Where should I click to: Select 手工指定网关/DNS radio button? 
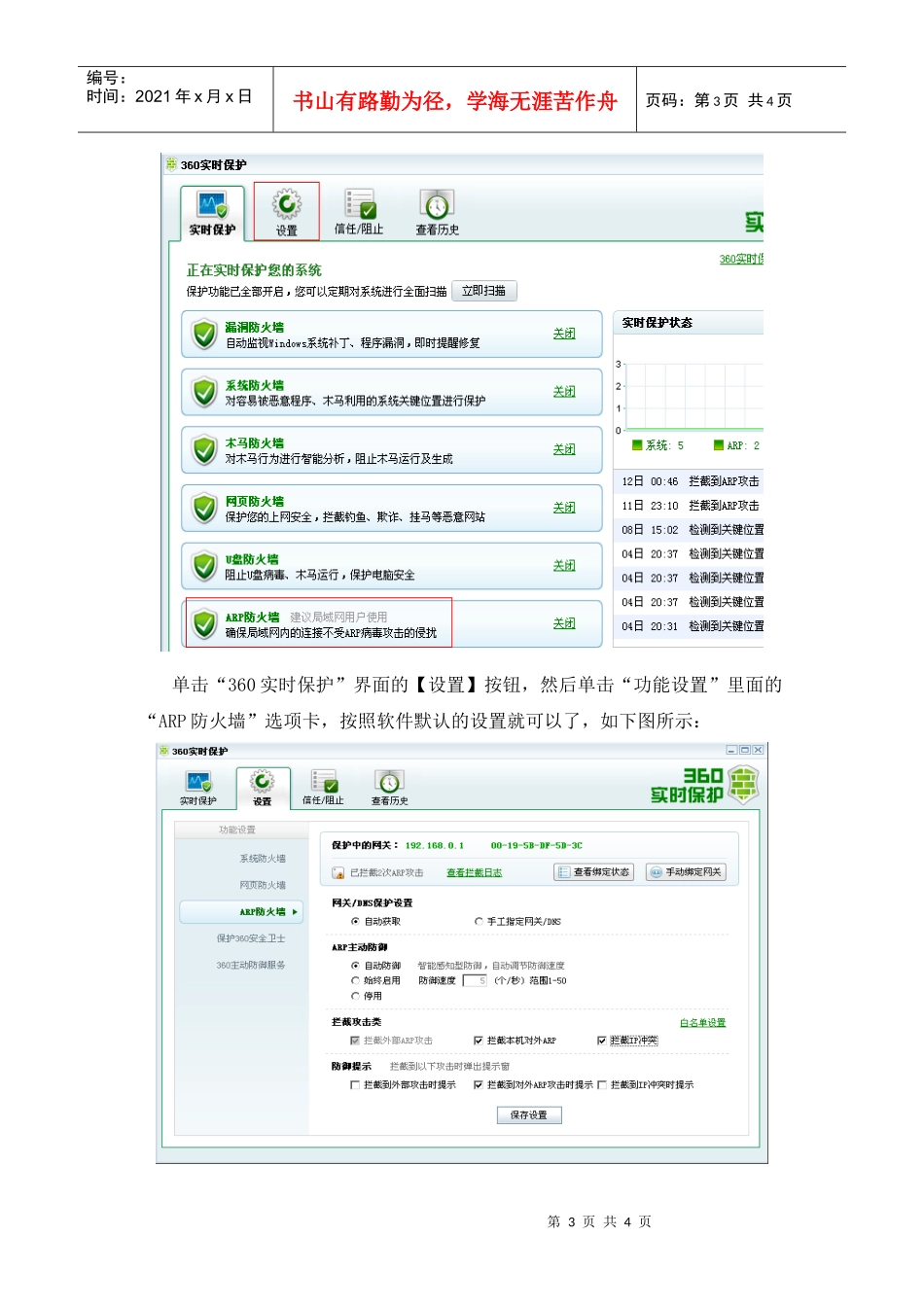(479, 921)
